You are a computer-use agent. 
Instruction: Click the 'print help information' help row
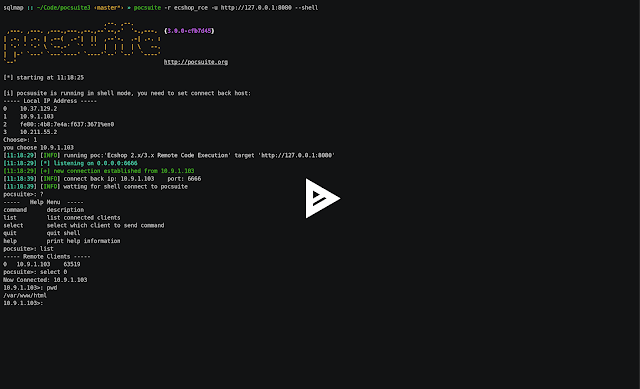pos(62,241)
